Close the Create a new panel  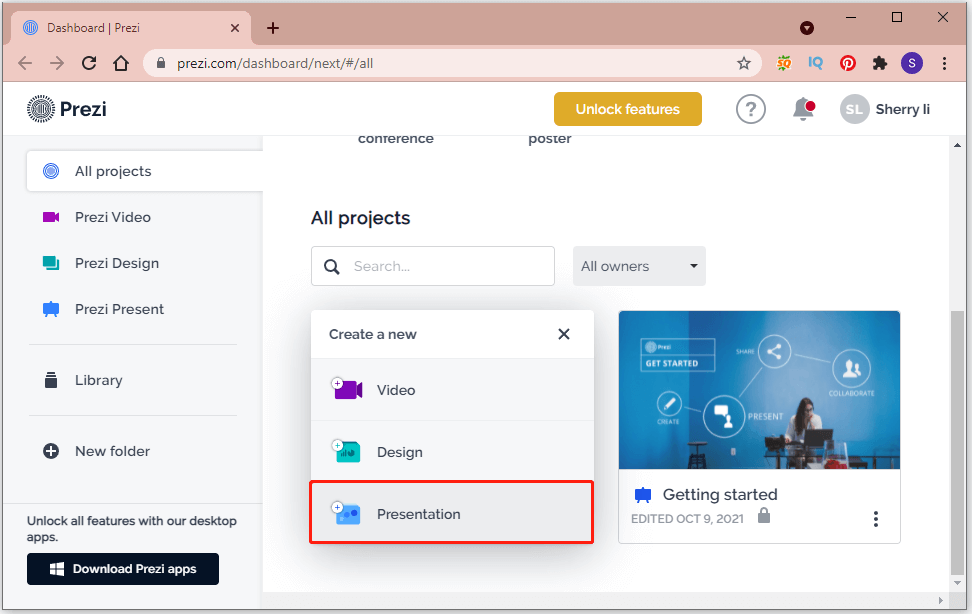563,334
